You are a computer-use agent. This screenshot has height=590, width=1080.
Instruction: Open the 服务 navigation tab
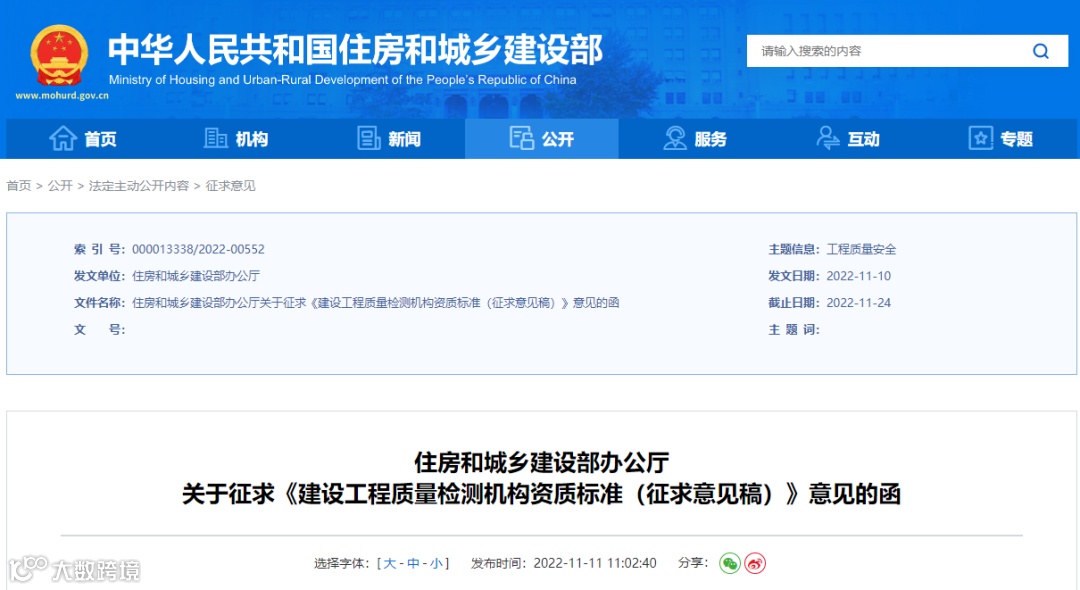694,138
